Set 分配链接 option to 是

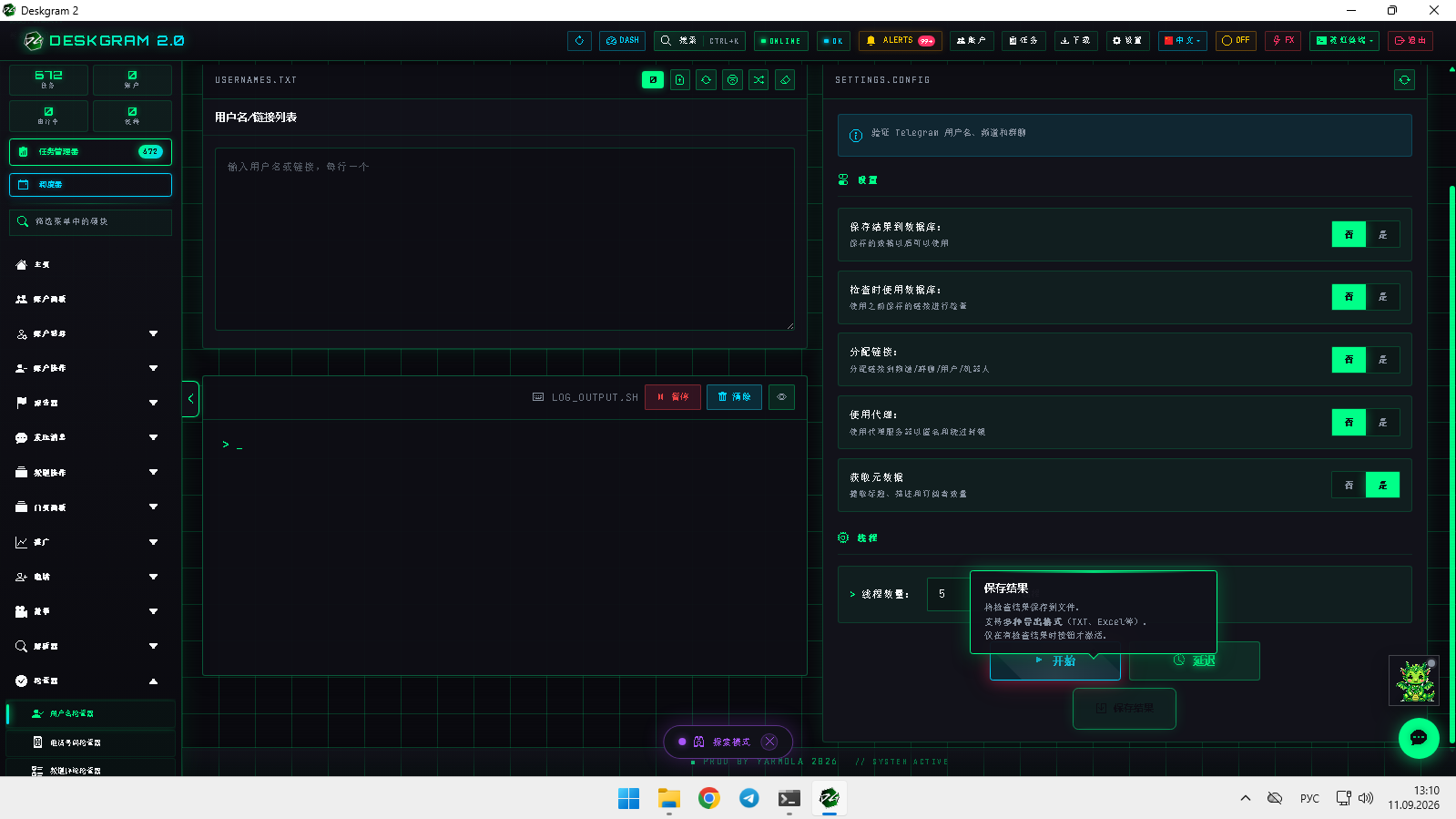(x=1382, y=360)
